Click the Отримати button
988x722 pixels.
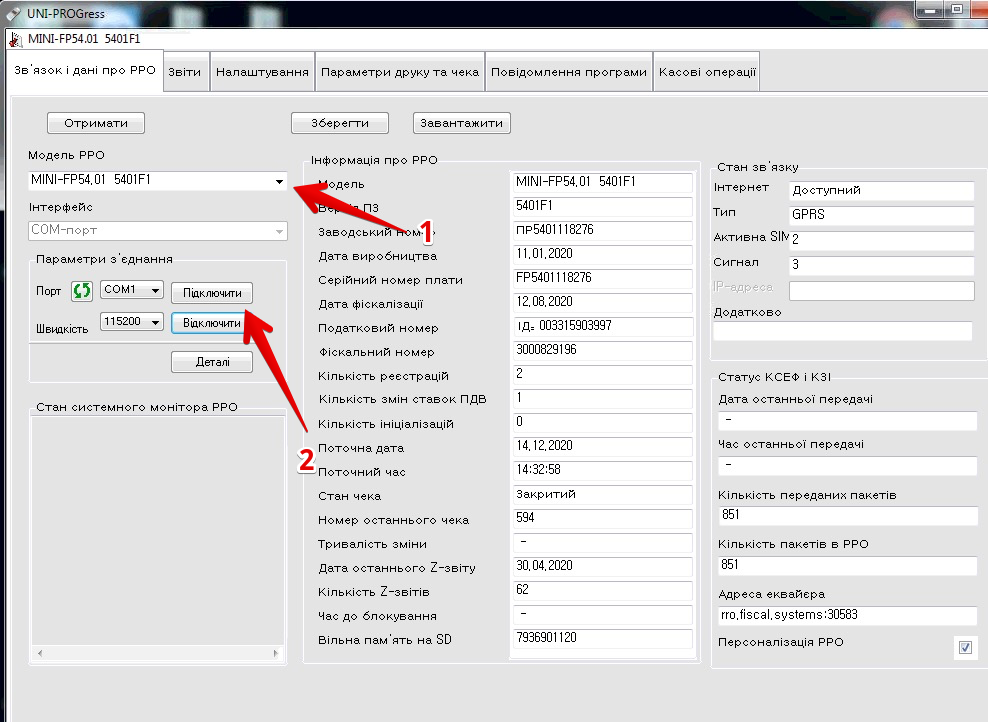[x=96, y=123]
